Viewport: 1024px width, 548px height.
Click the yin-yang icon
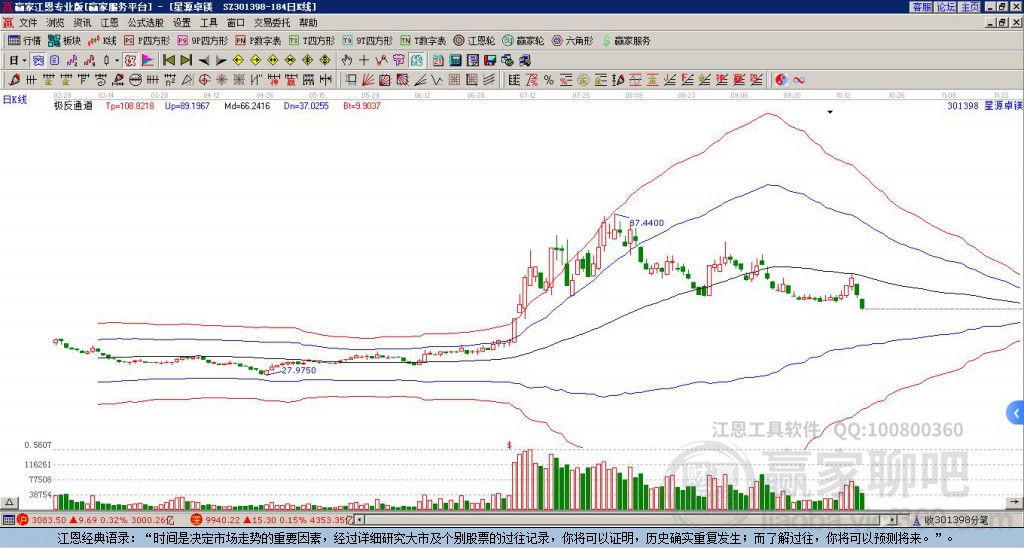[780, 80]
